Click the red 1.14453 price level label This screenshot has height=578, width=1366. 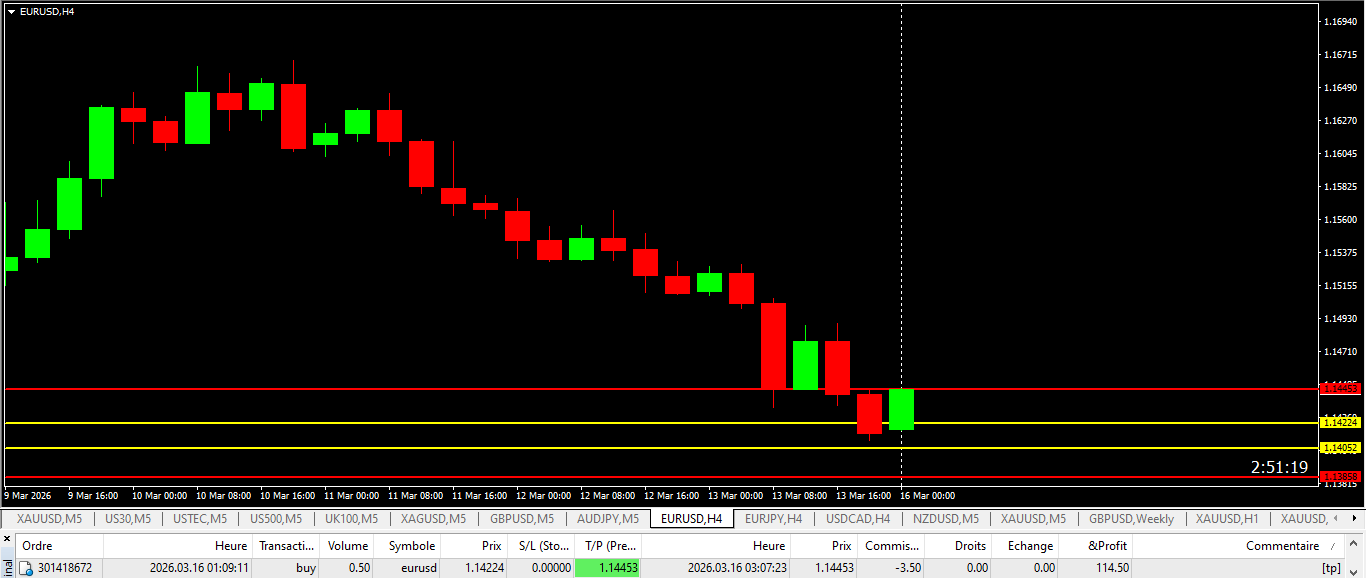coord(1339,388)
